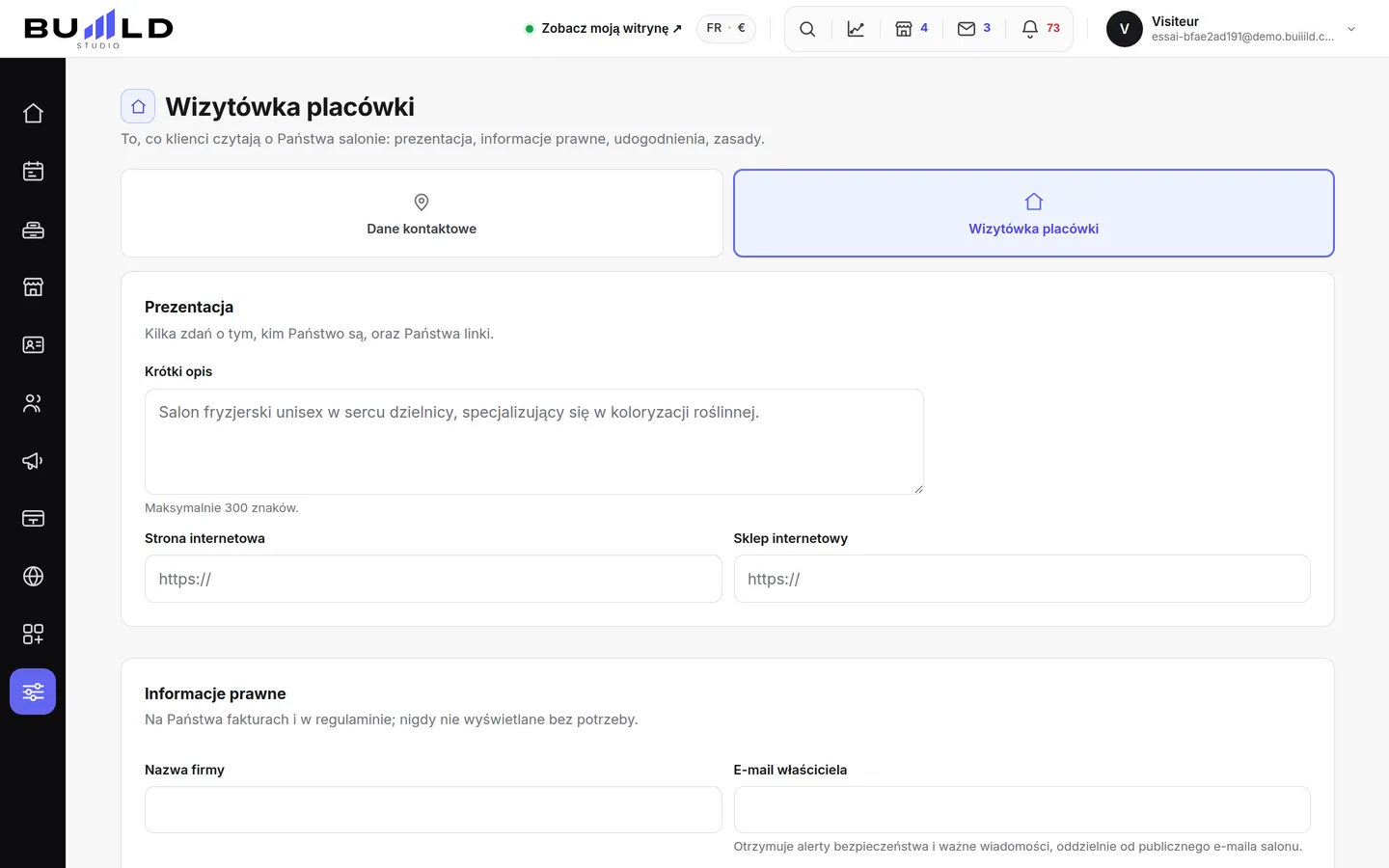Click the V avatar circle
This screenshot has width=1389, height=868.
tap(1124, 29)
